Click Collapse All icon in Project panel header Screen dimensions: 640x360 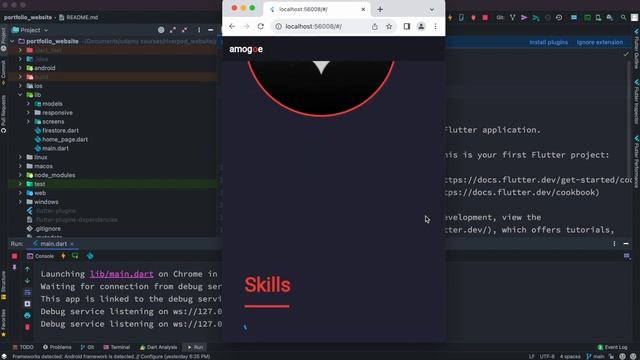tap(185, 30)
